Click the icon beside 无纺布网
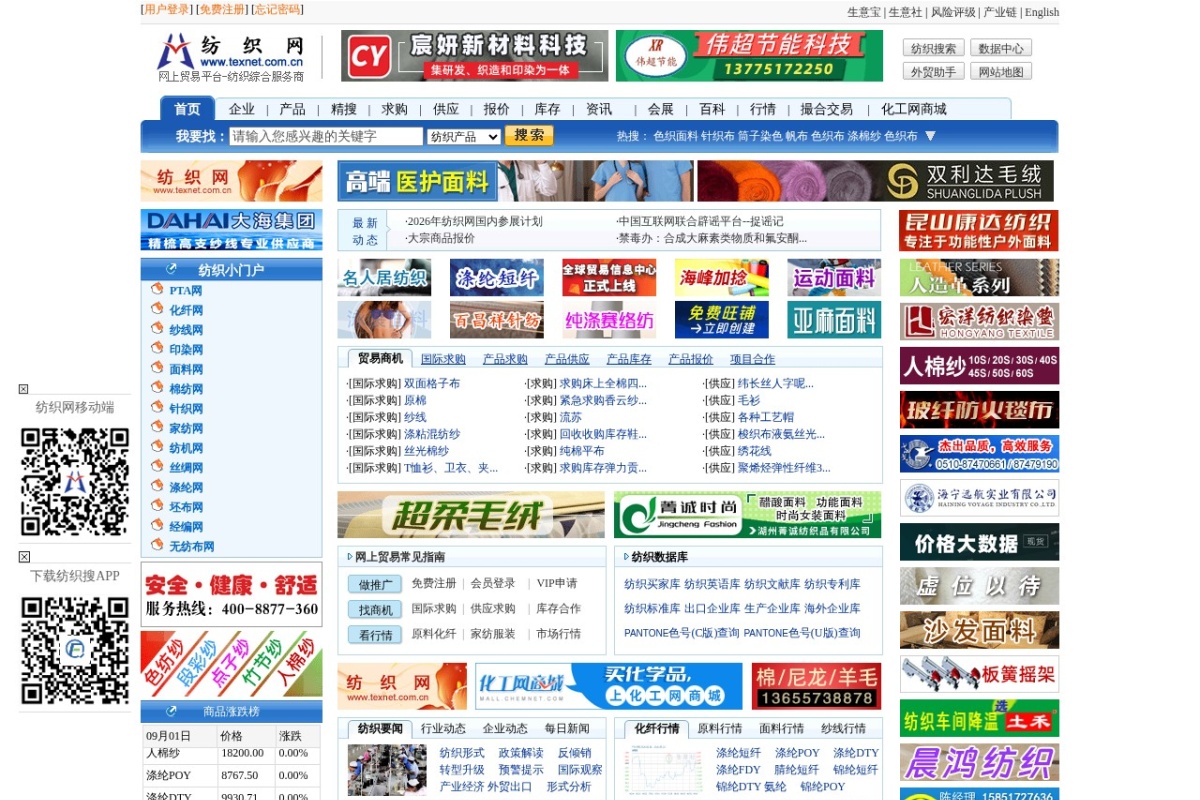Image resolution: width=1200 pixels, height=800 pixels. pos(157,545)
